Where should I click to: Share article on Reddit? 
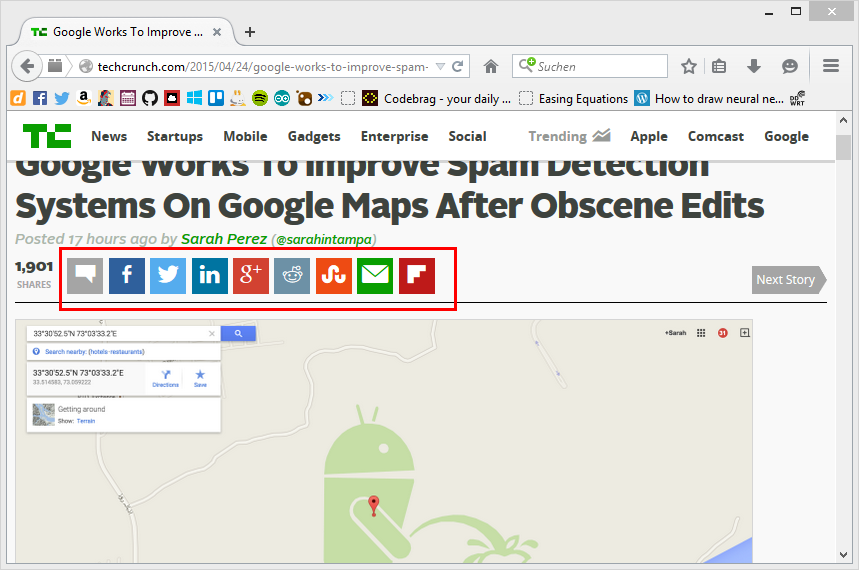point(292,276)
